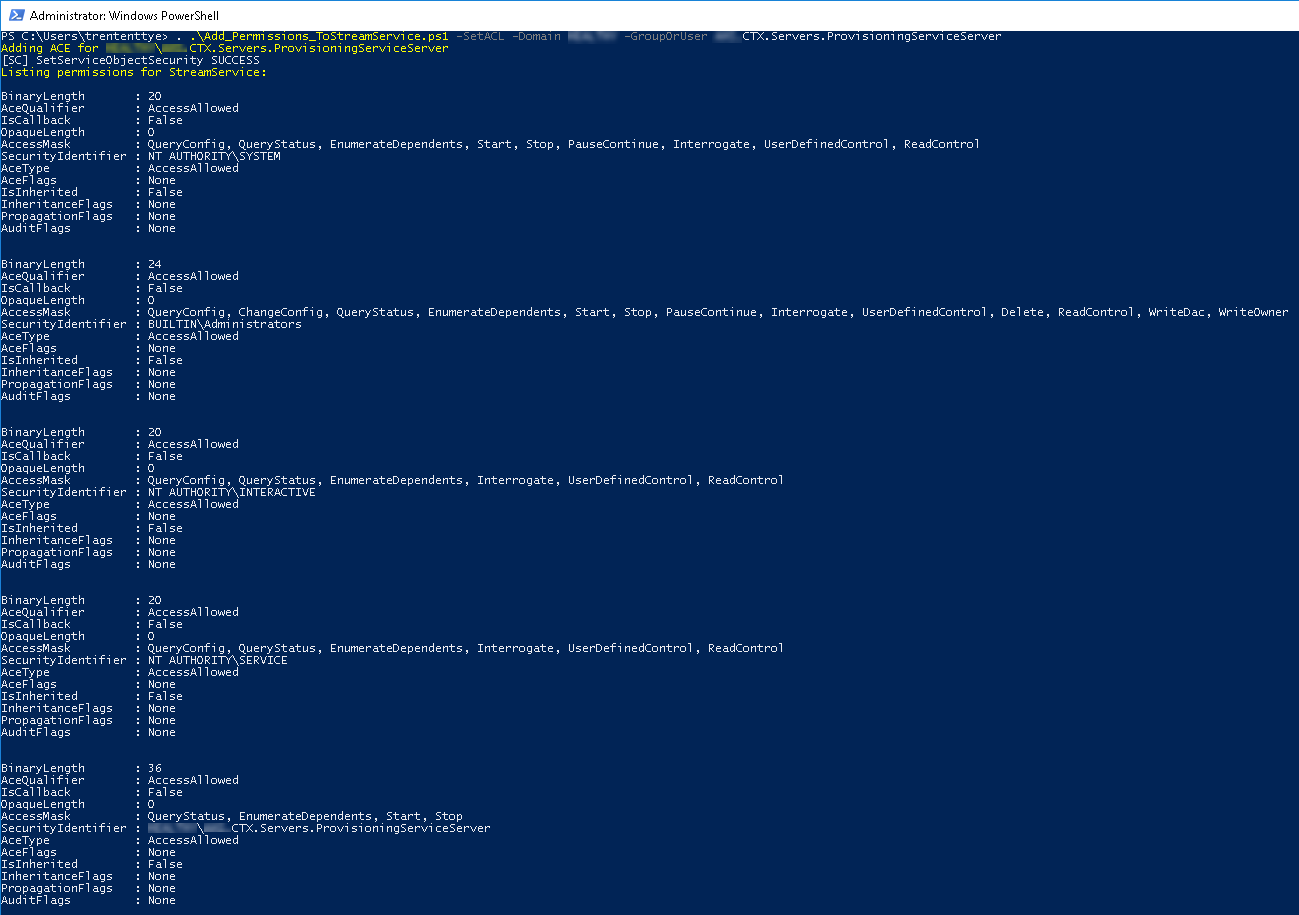Click the WriteDac permission in the access mask
1299x915 pixels.
[x=1175, y=312]
